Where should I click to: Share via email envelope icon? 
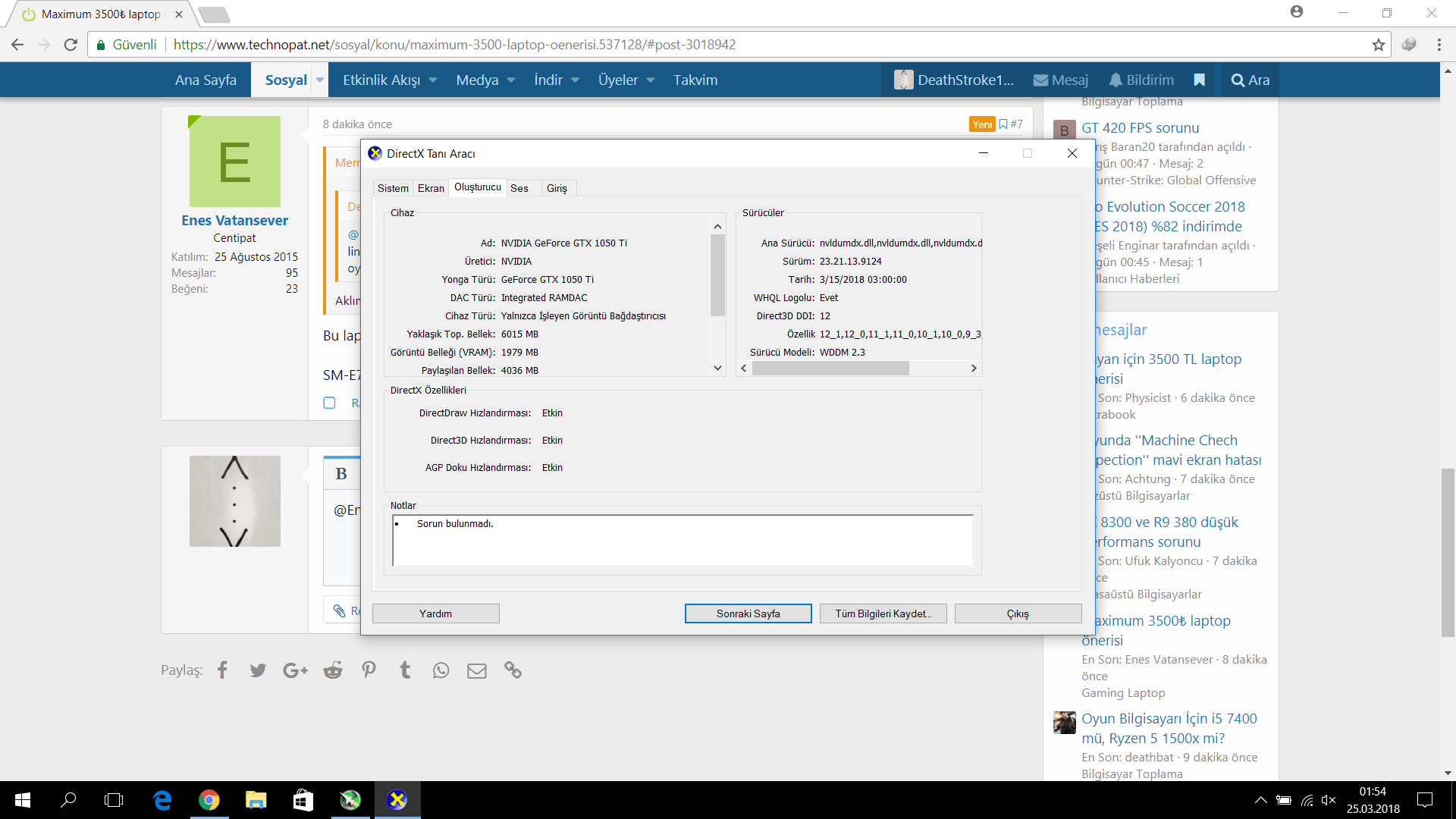(x=476, y=670)
